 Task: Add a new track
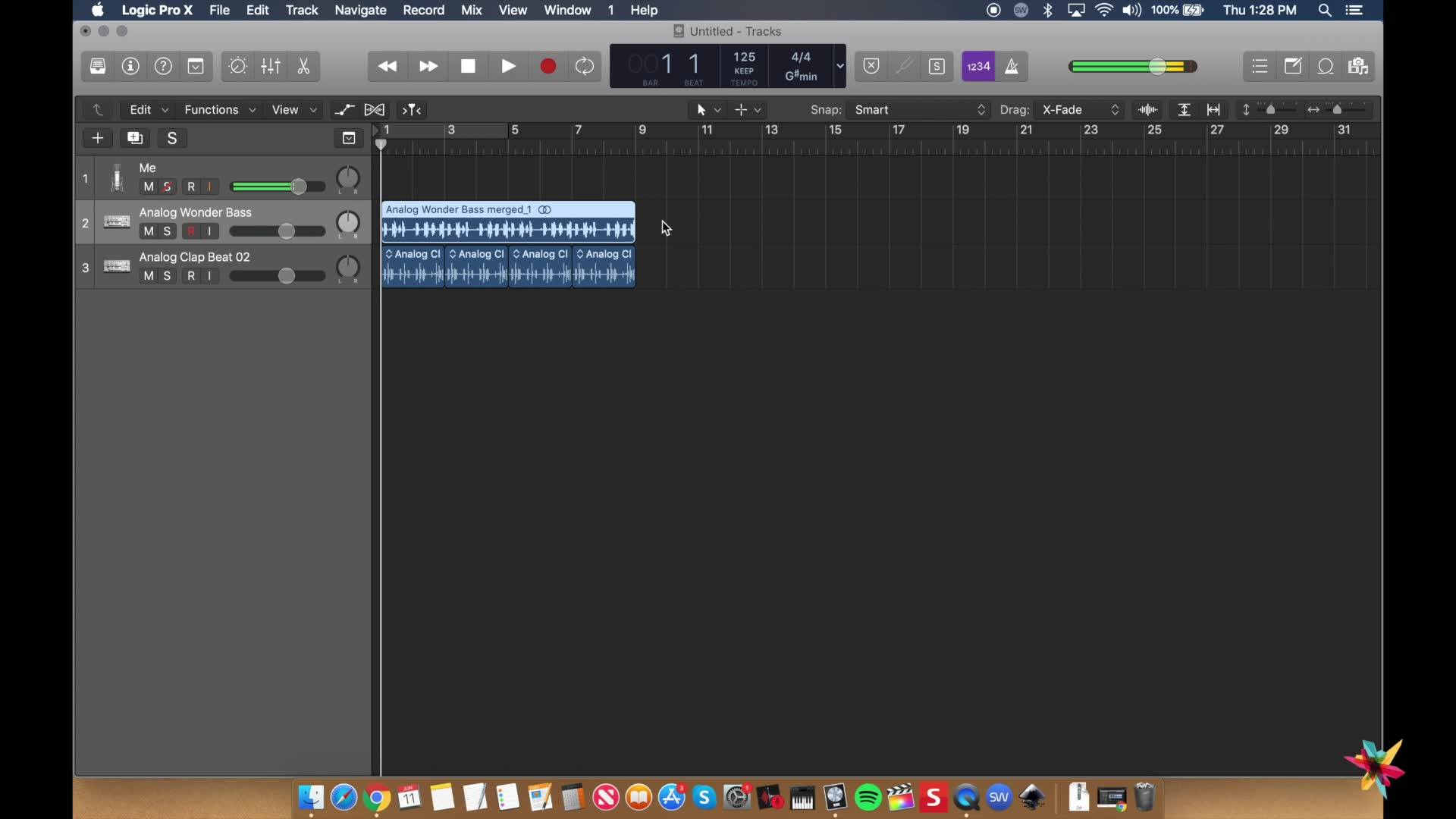click(98, 138)
